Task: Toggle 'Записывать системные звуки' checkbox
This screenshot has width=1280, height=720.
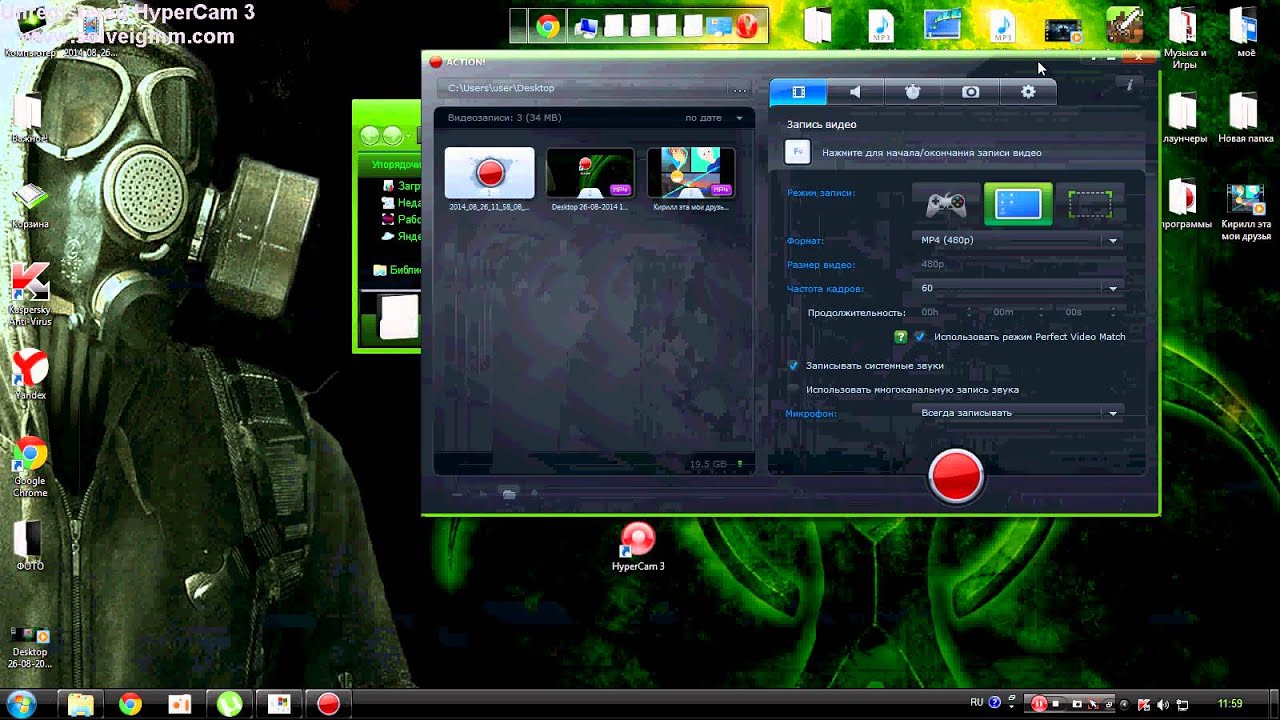Action: coord(793,366)
